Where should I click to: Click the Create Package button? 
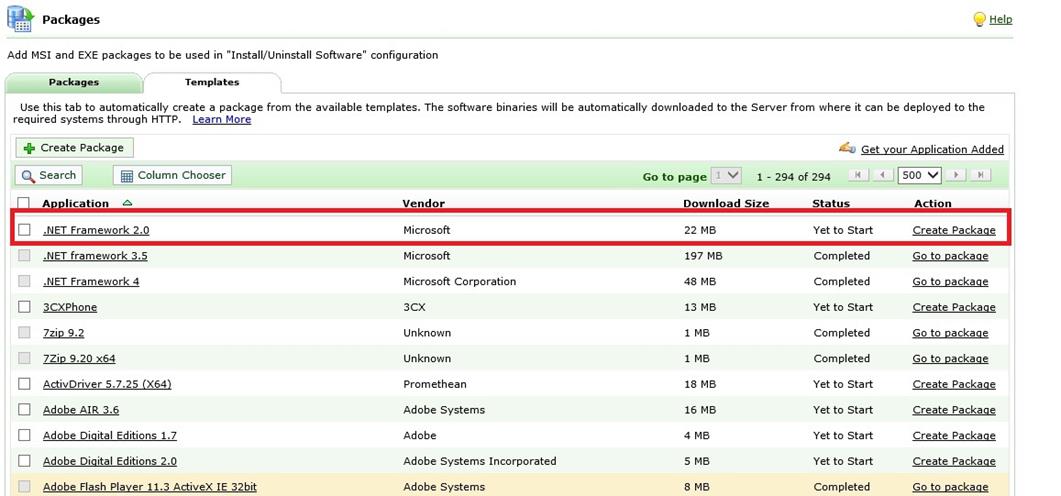[x=74, y=148]
